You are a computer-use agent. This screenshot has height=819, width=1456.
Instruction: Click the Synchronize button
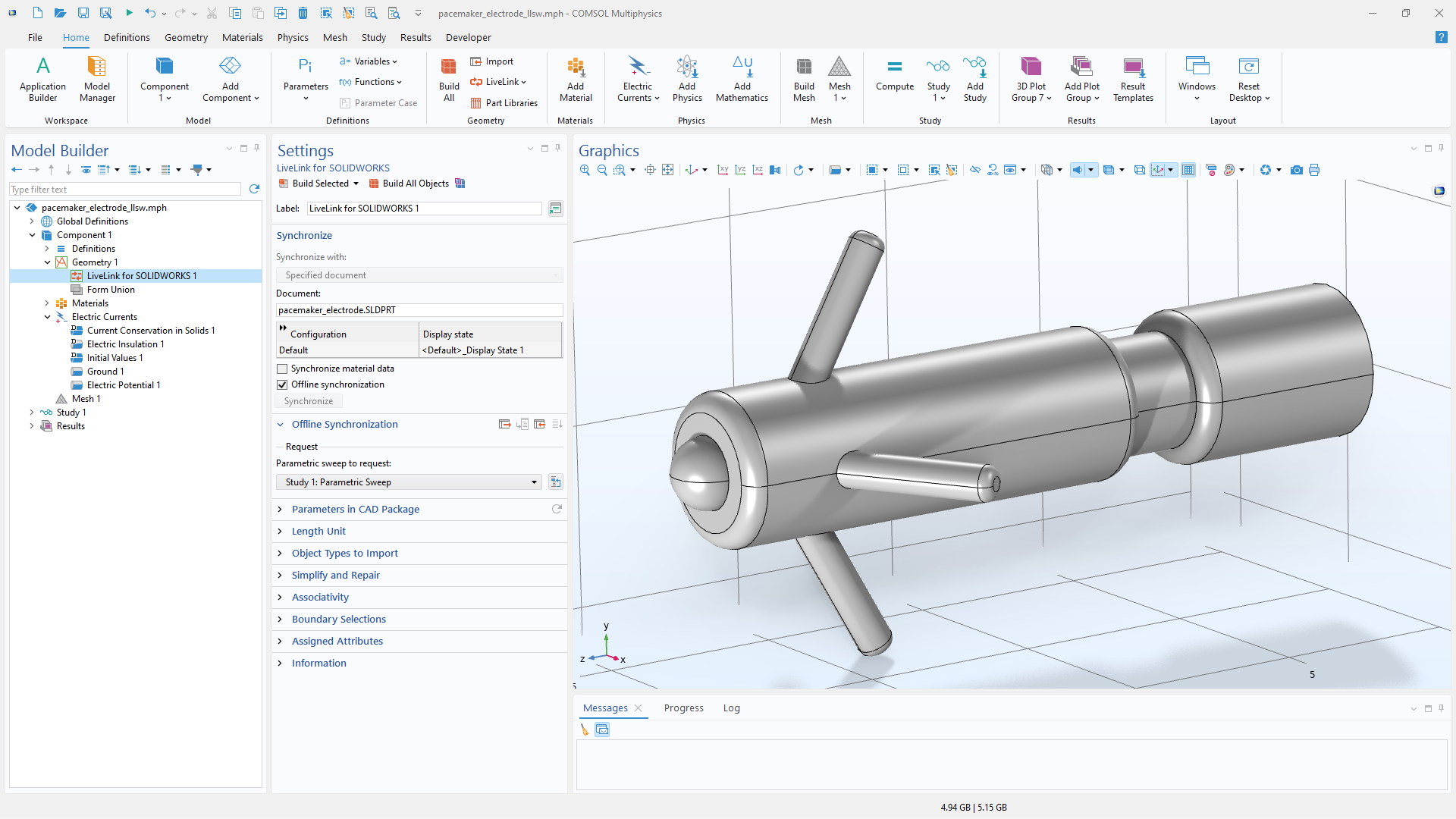[x=308, y=400]
